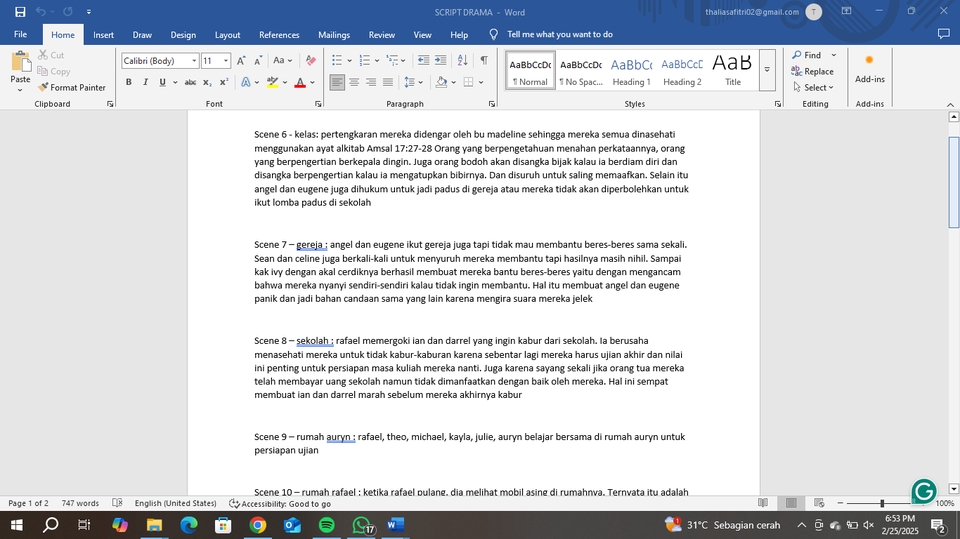Click the Replace button

[x=812, y=72]
